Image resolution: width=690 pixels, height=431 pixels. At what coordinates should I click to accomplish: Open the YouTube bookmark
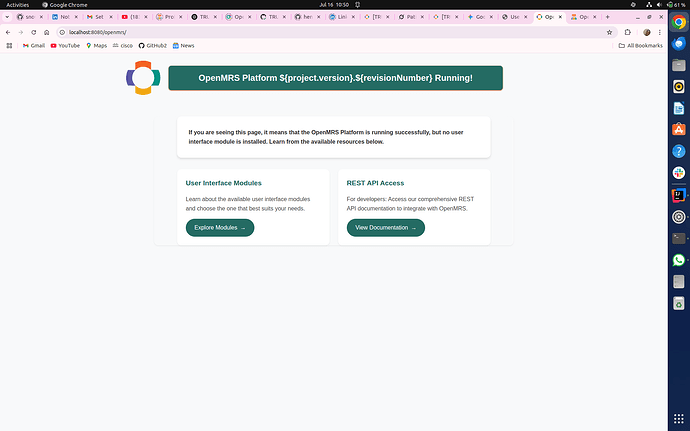(65, 45)
